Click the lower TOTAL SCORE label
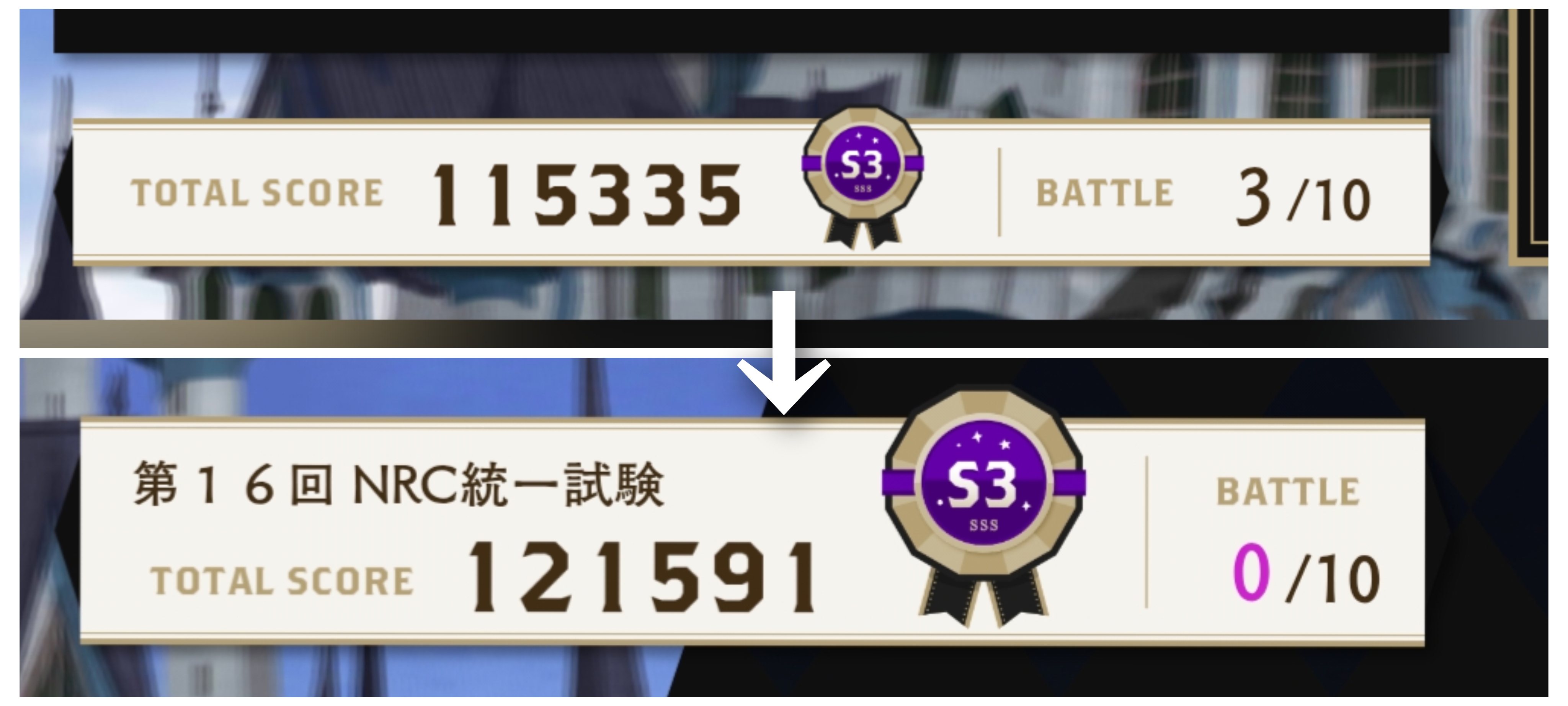 pyautogui.click(x=282, y=581)
